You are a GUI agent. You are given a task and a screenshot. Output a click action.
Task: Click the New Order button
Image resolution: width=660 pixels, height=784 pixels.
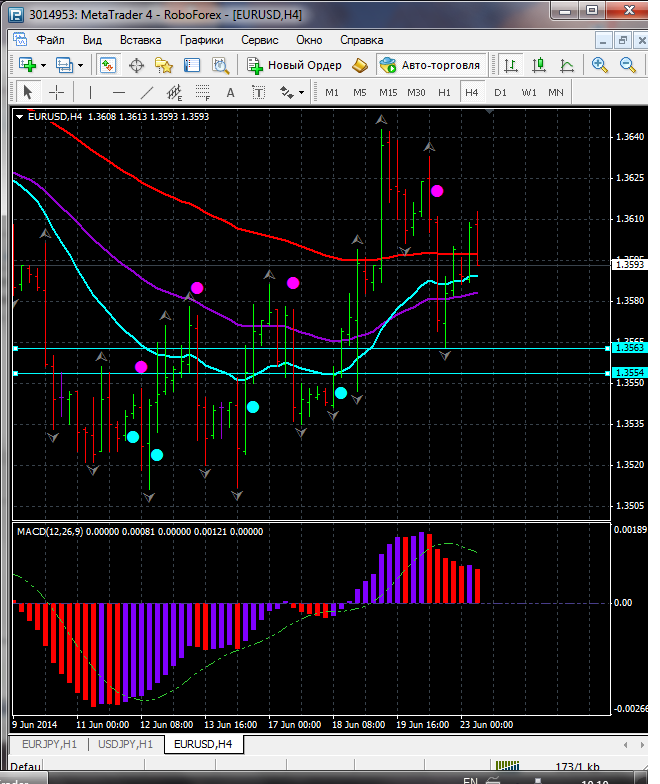pos(295,65)
